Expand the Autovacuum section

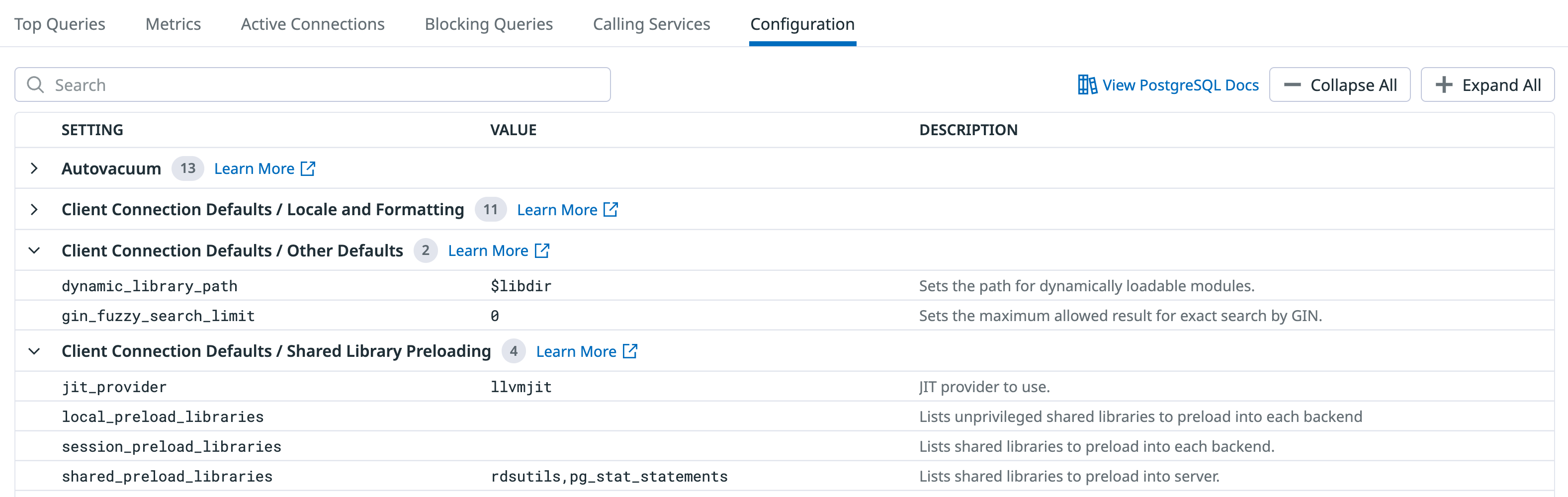point(34,168)
